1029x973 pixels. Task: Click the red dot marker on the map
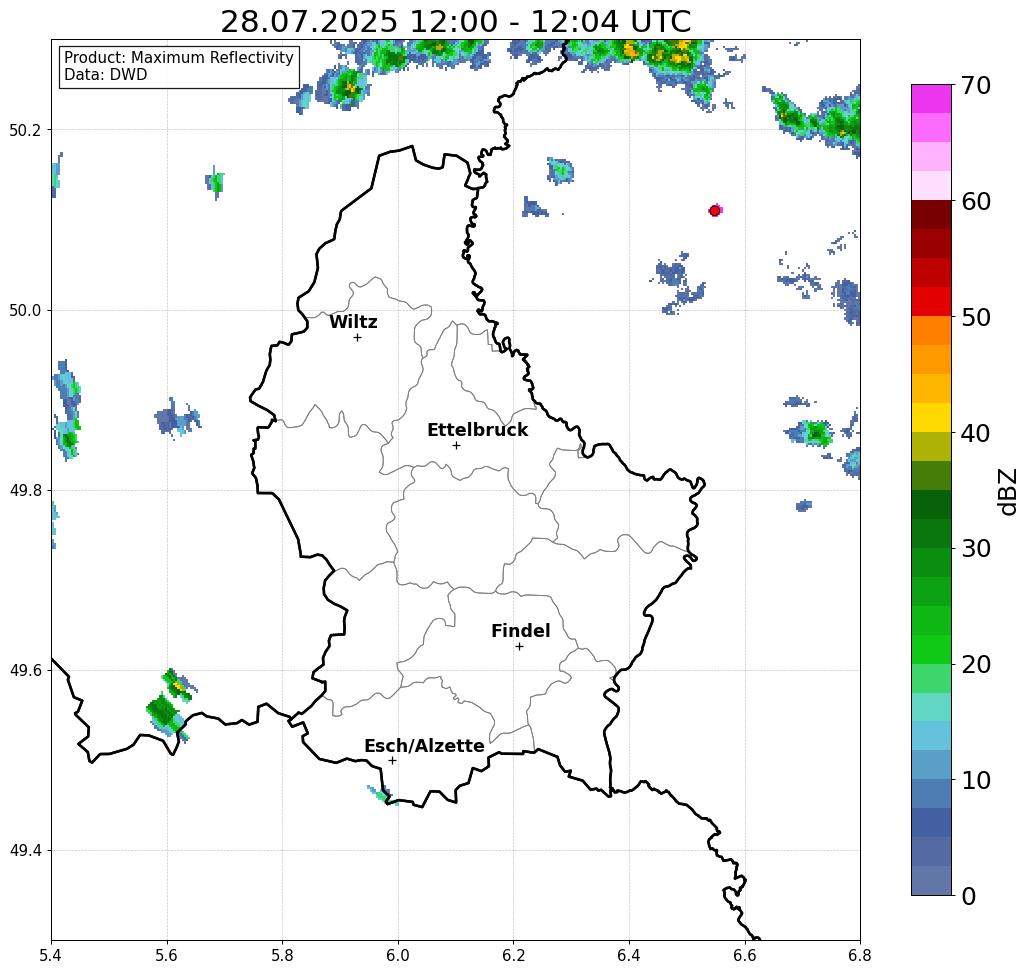[715, 211]
